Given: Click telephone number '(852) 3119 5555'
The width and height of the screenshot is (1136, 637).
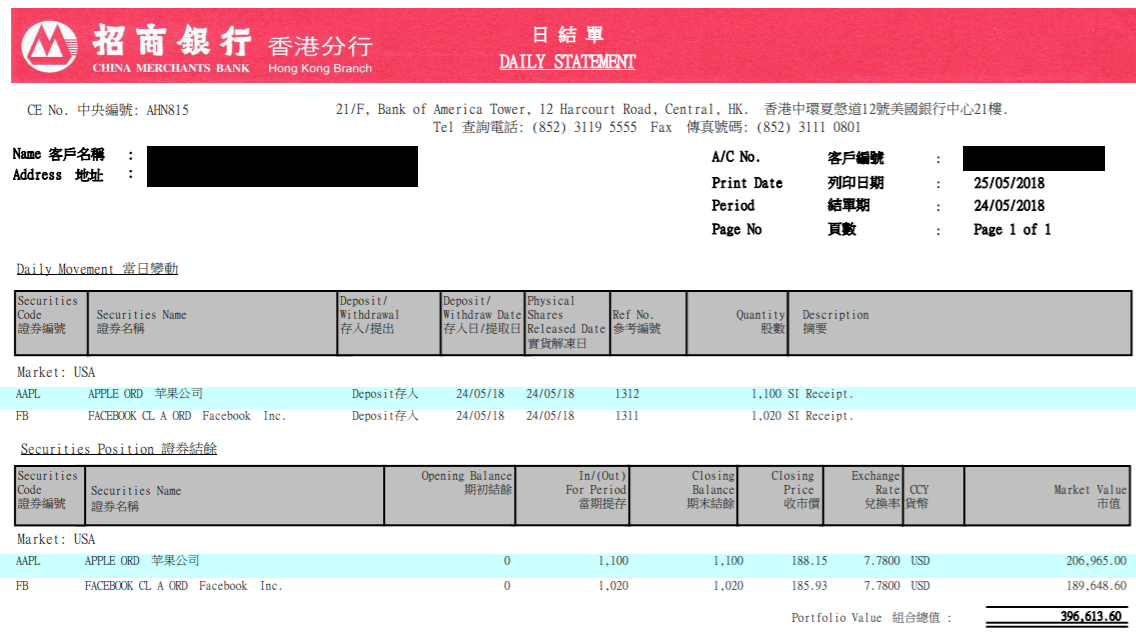Looking at the screenshot, I should [585, 128].
